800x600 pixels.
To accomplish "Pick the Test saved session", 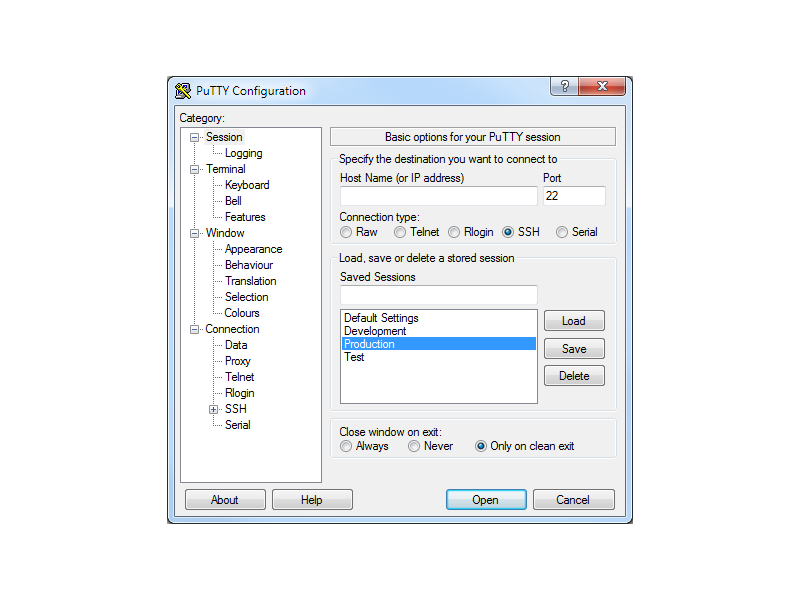I will (354, 357).
